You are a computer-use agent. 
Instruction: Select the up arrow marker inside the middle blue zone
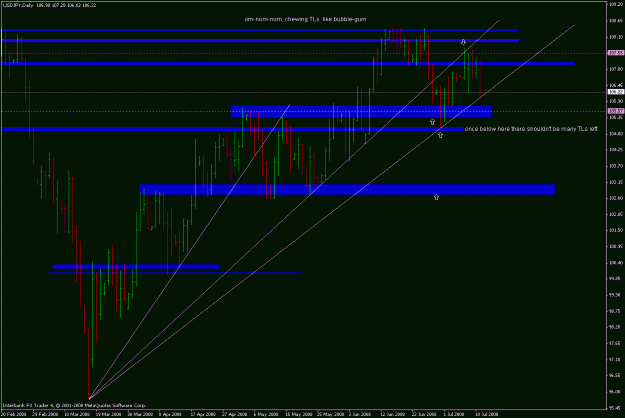pyautogui.click(x=432, y=122)
